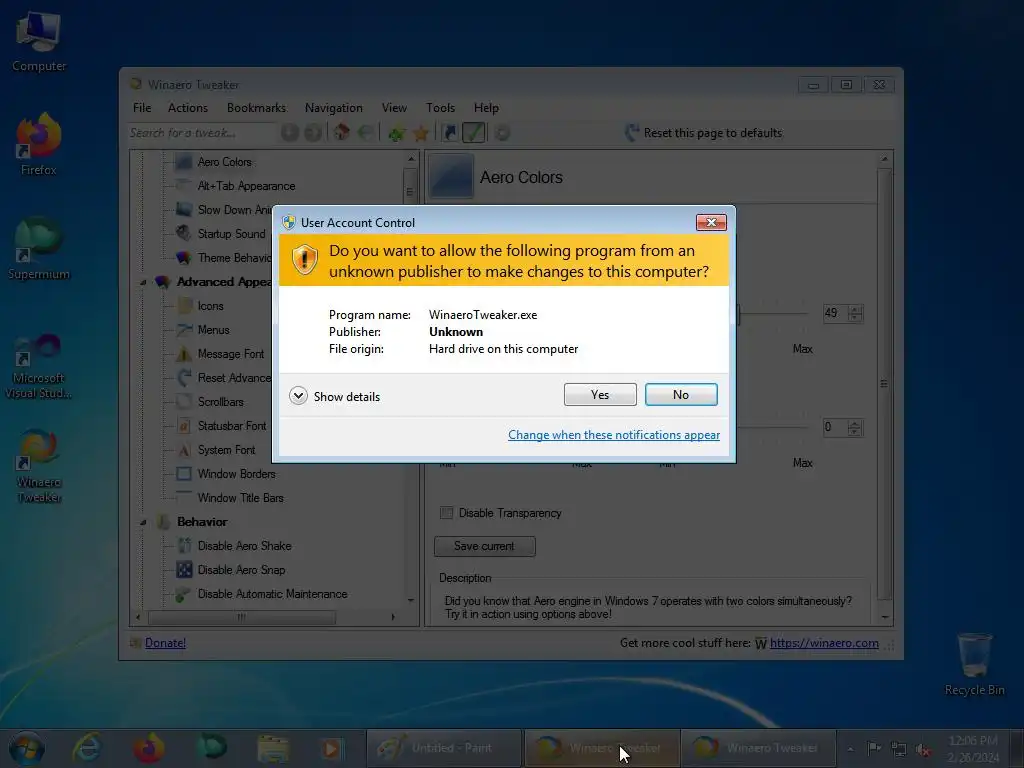The height and width of the screenshot is (768, 1024).
Task: Open Windows Explorer folder on the taskbar
Action: tap(272, 748)
